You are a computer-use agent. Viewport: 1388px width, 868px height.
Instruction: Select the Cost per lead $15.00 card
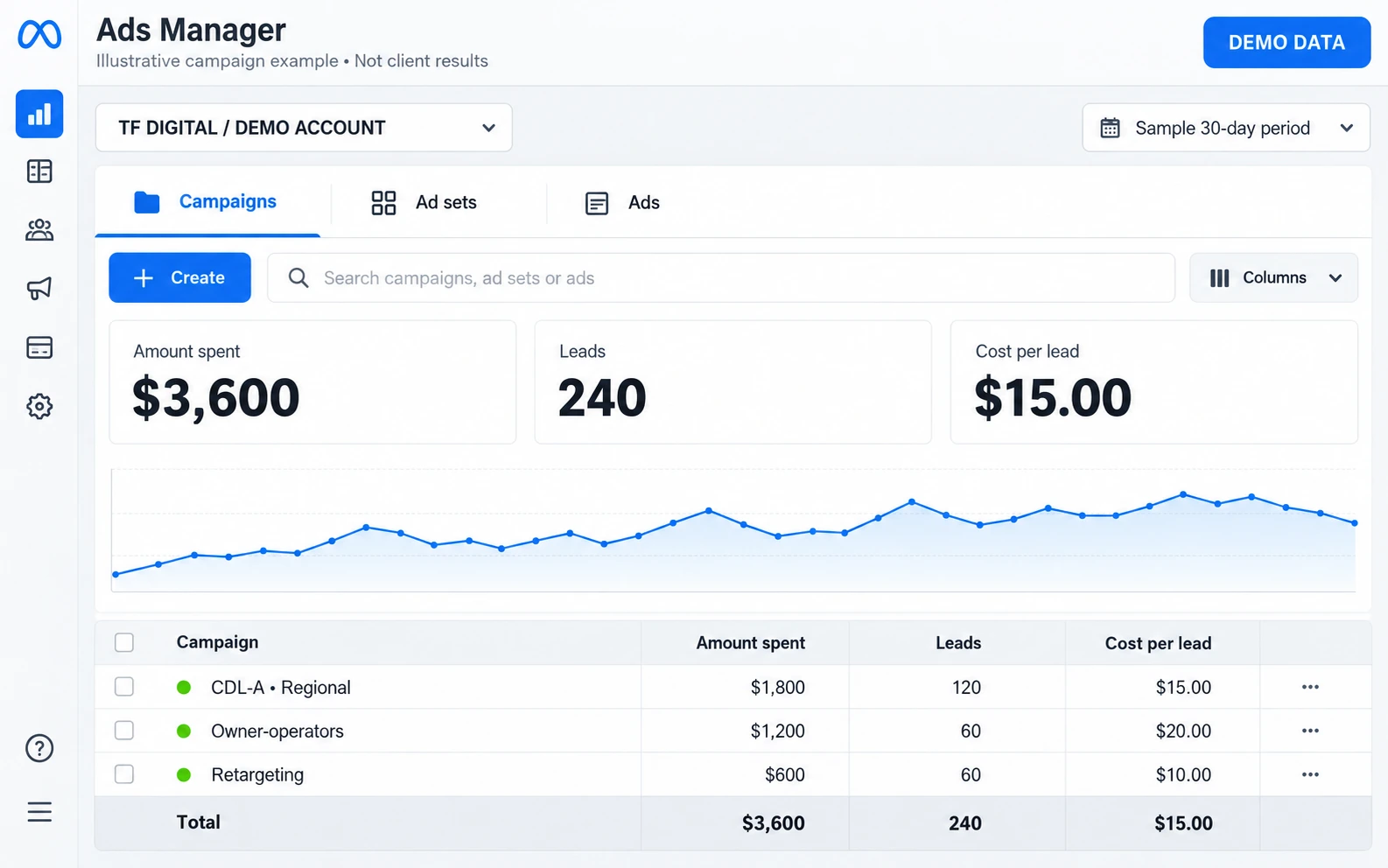point(1154,381)
